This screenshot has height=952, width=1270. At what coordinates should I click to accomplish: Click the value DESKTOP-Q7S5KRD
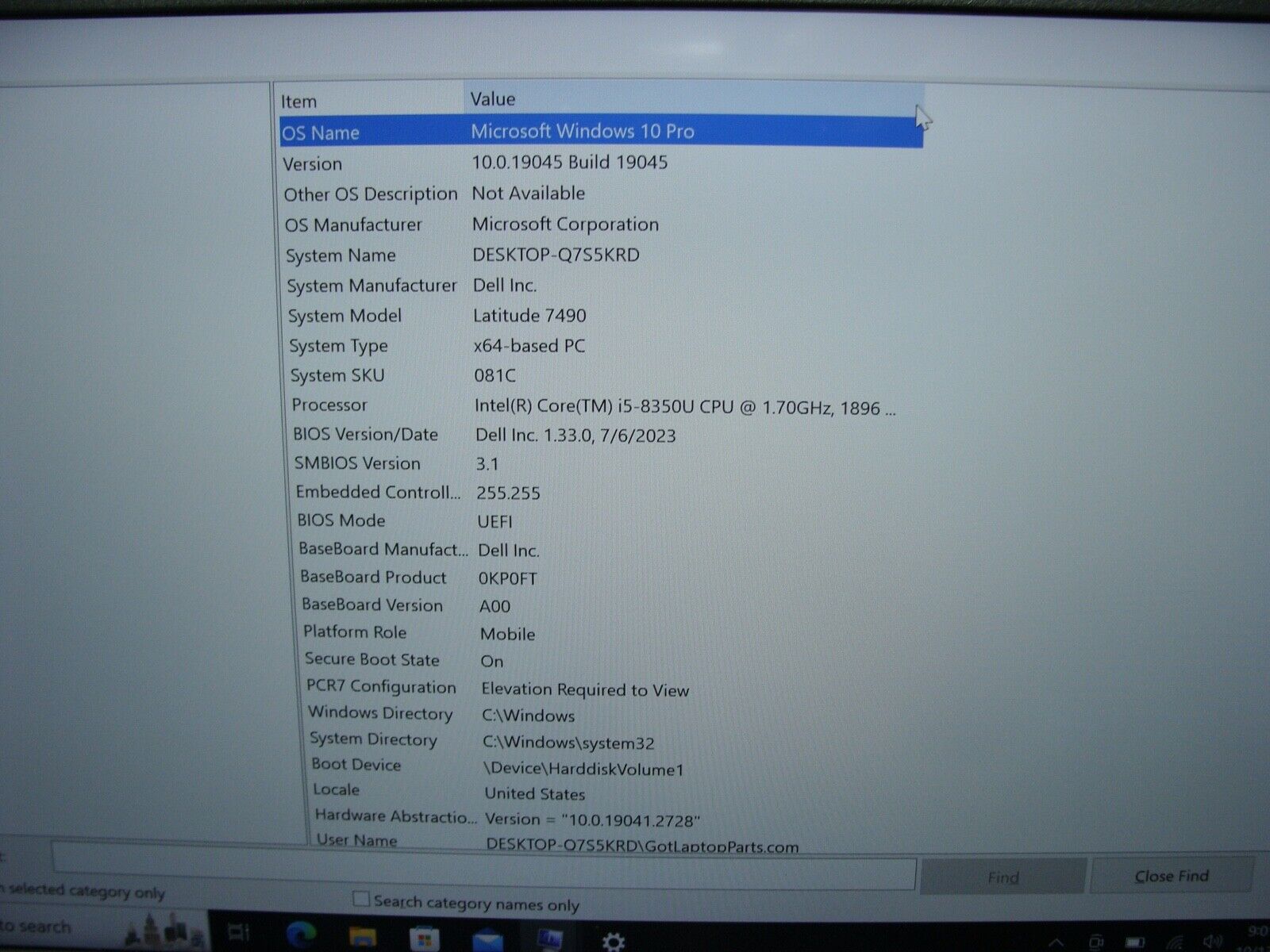[x=556, y=255]
